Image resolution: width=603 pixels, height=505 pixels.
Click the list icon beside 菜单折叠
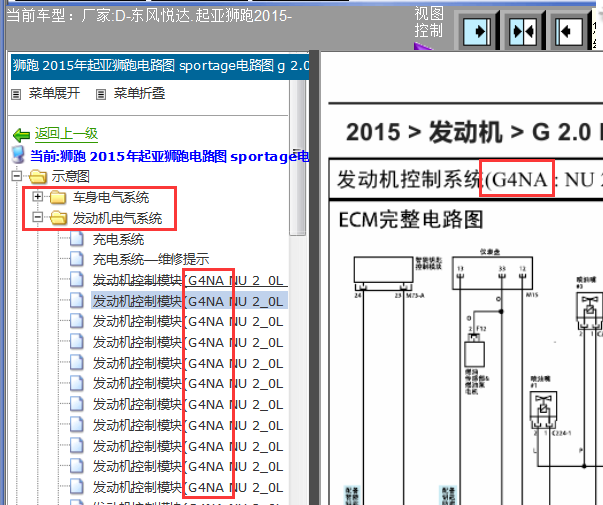(x=101, y=94)
